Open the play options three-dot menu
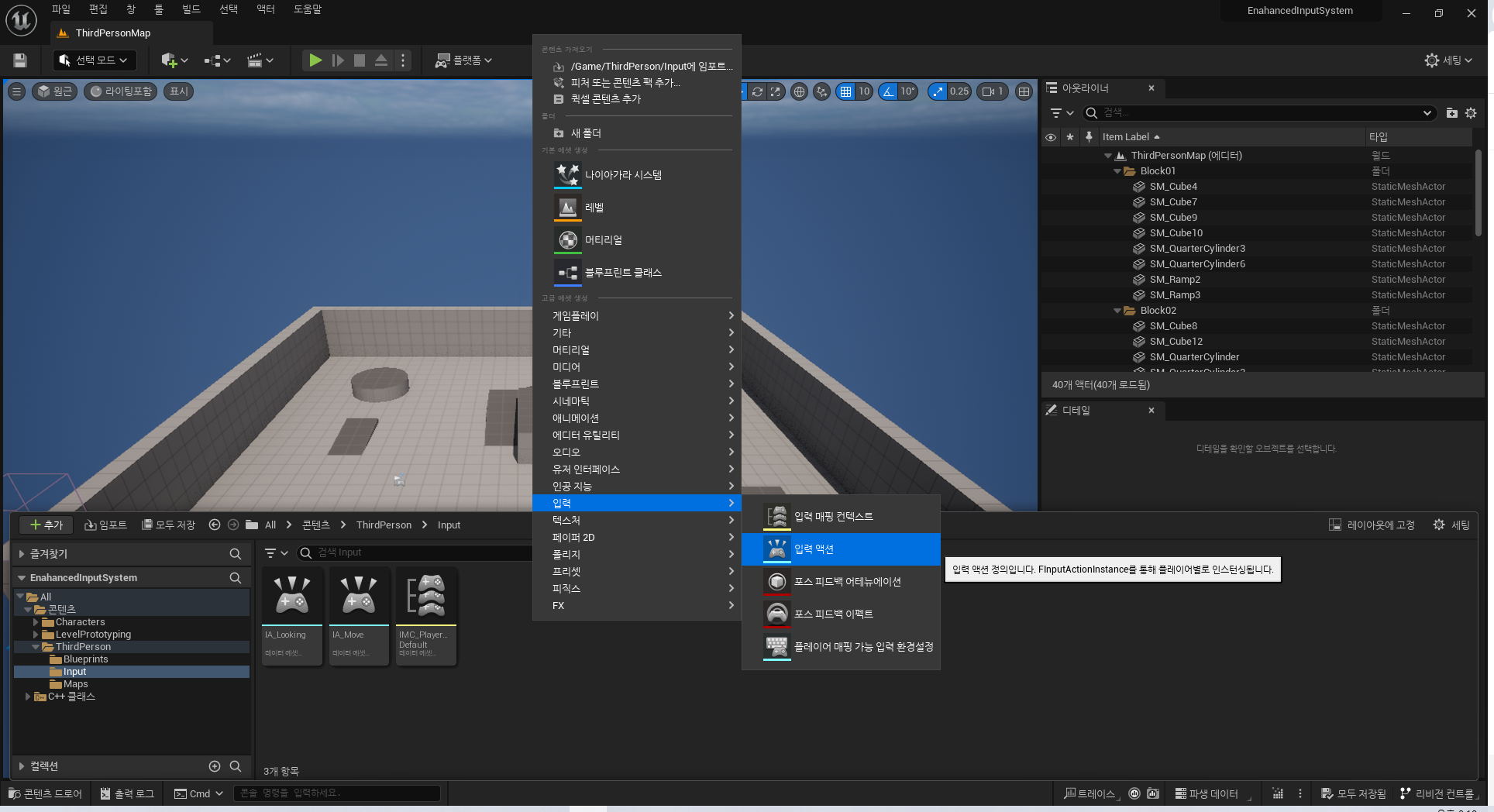 (x=403, y=60)
